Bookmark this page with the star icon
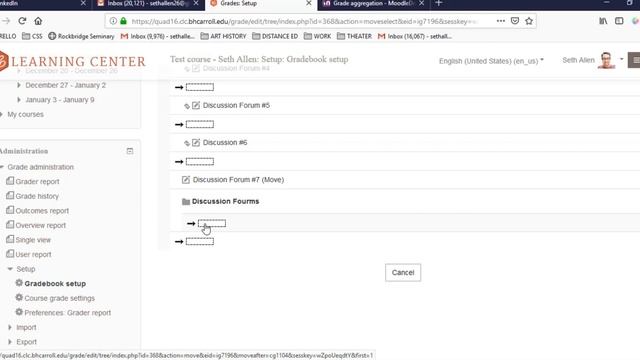Image resolution: width=640 pixels, height=360 pixels. tap(529, 21)
